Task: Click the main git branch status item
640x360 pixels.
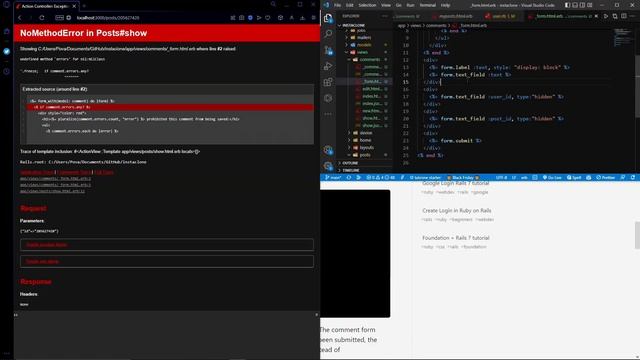Action: pos(333,178)
